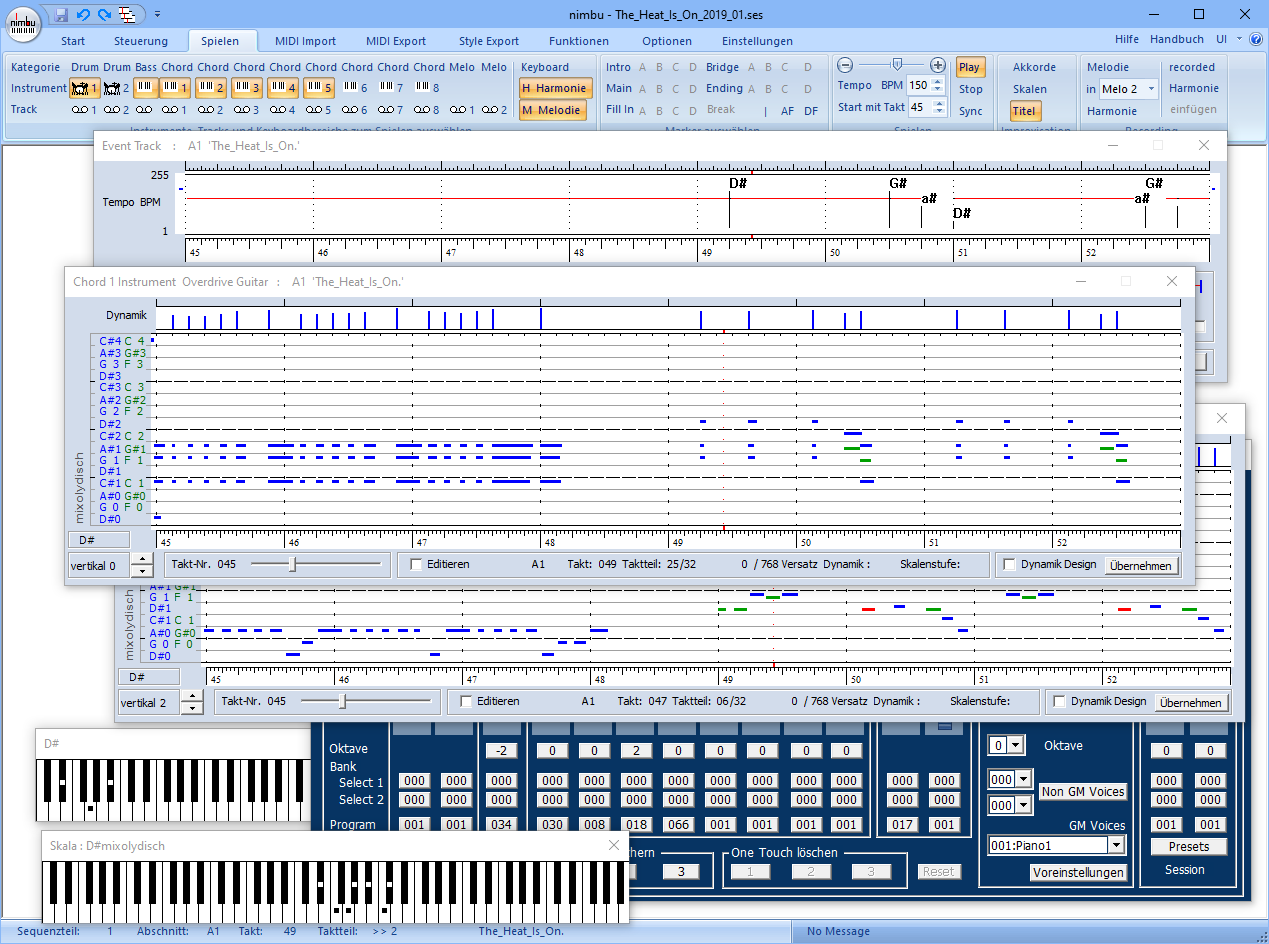Toggle the H Harmonie keyboard button
Screen dimensions: 1269x944
pyautogui.click(x=554, y=88)
